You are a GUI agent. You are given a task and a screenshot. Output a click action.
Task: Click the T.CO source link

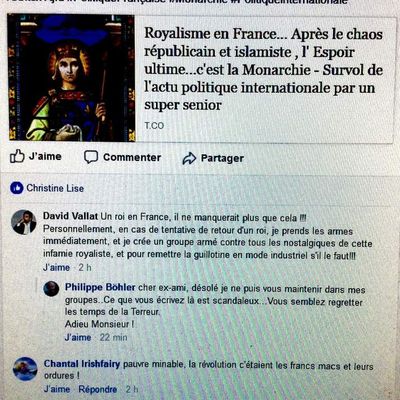coord(154,126)
